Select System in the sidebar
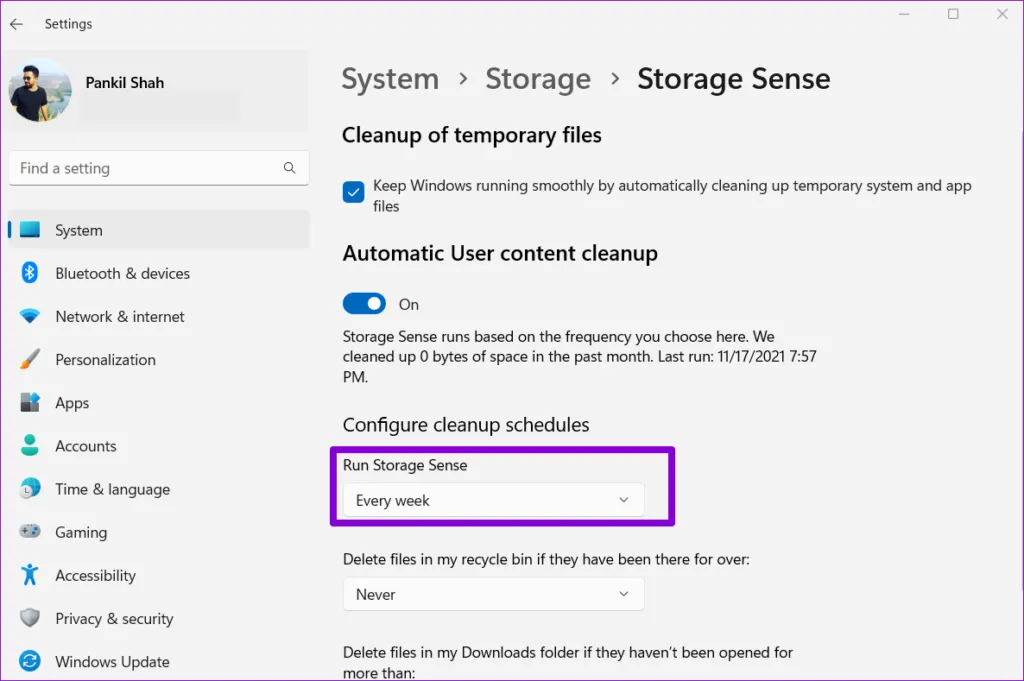 (x=79, y=230)
